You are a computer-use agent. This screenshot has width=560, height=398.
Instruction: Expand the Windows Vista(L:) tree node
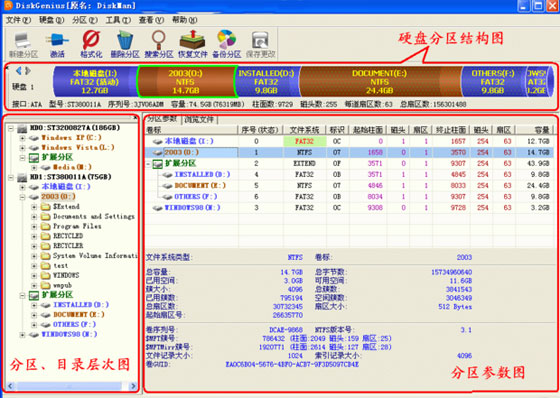pyautogui.click(x=22, y=148)
